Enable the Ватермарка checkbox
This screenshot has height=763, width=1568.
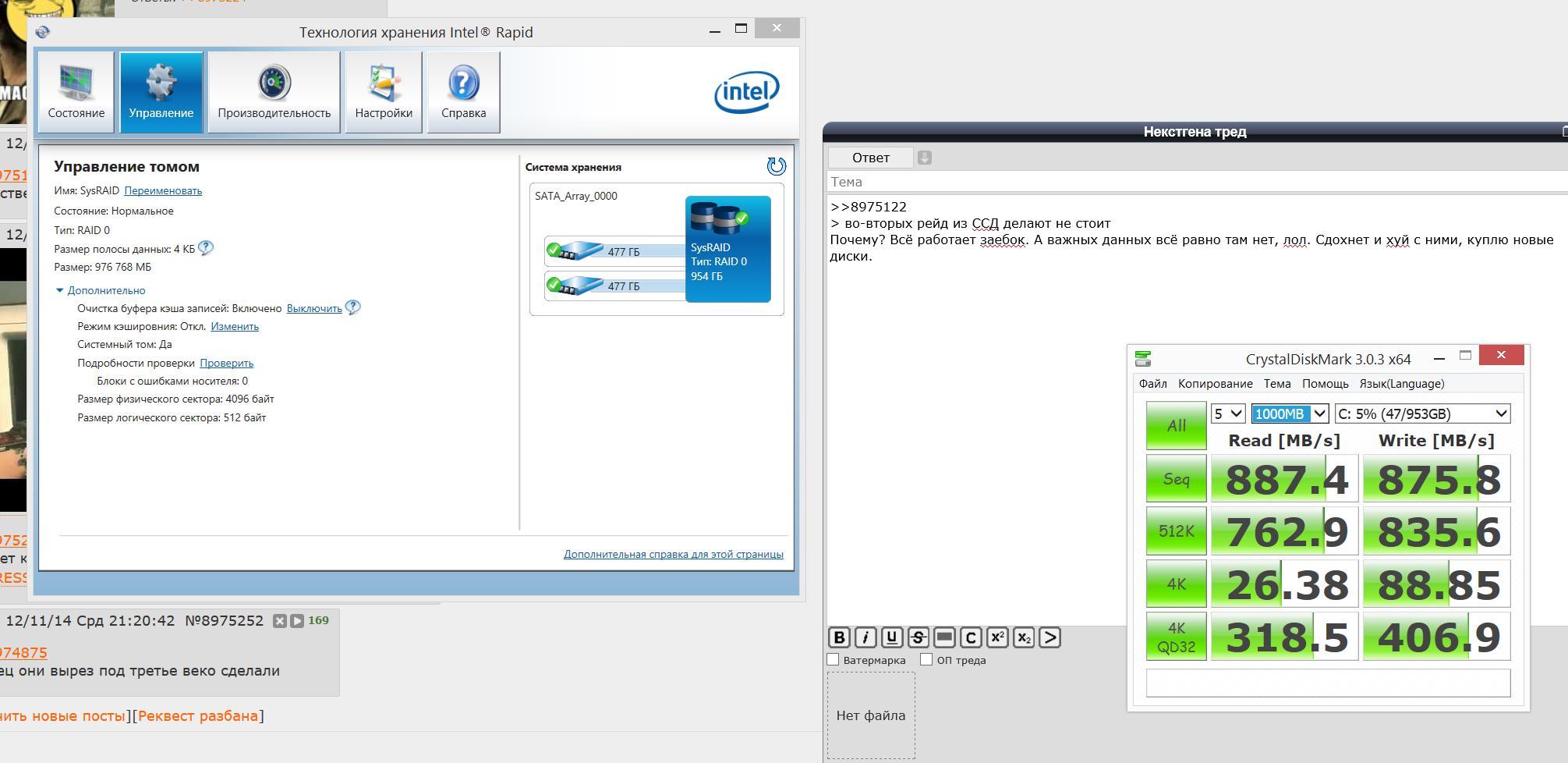pos(833,660)
